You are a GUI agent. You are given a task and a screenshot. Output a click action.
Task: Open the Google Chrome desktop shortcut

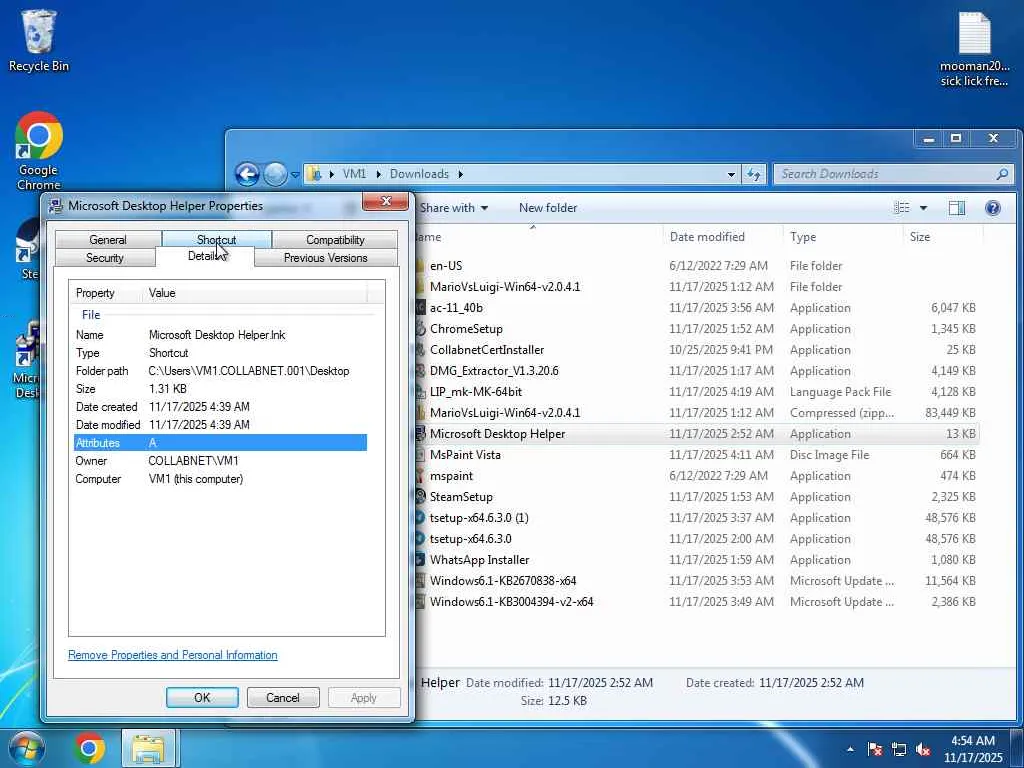(x=39, y=152)
